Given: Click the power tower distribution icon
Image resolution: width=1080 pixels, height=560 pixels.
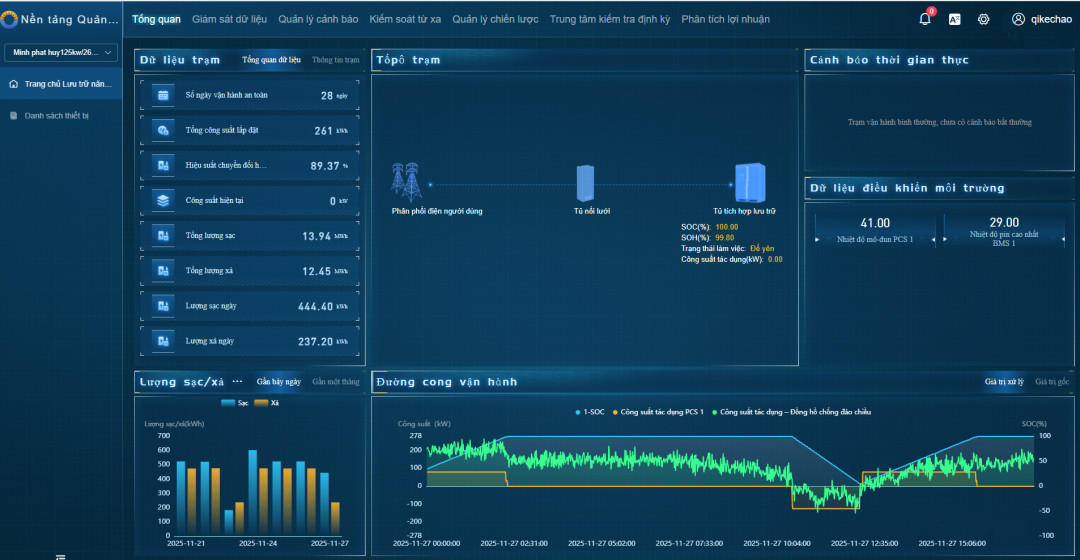Looking at the screenshot, I should (405, 183).
